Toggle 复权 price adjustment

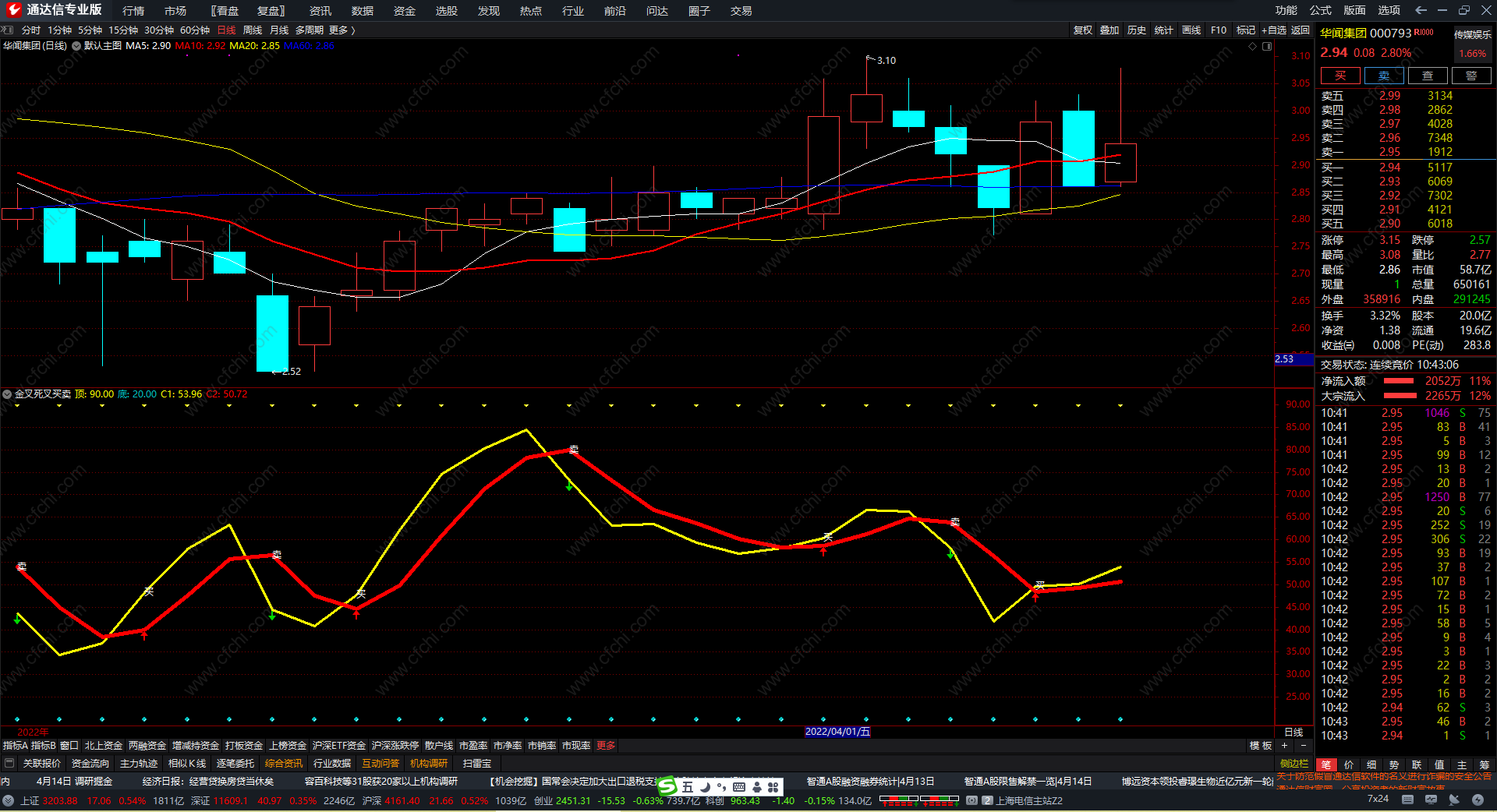pos(1082,30)
